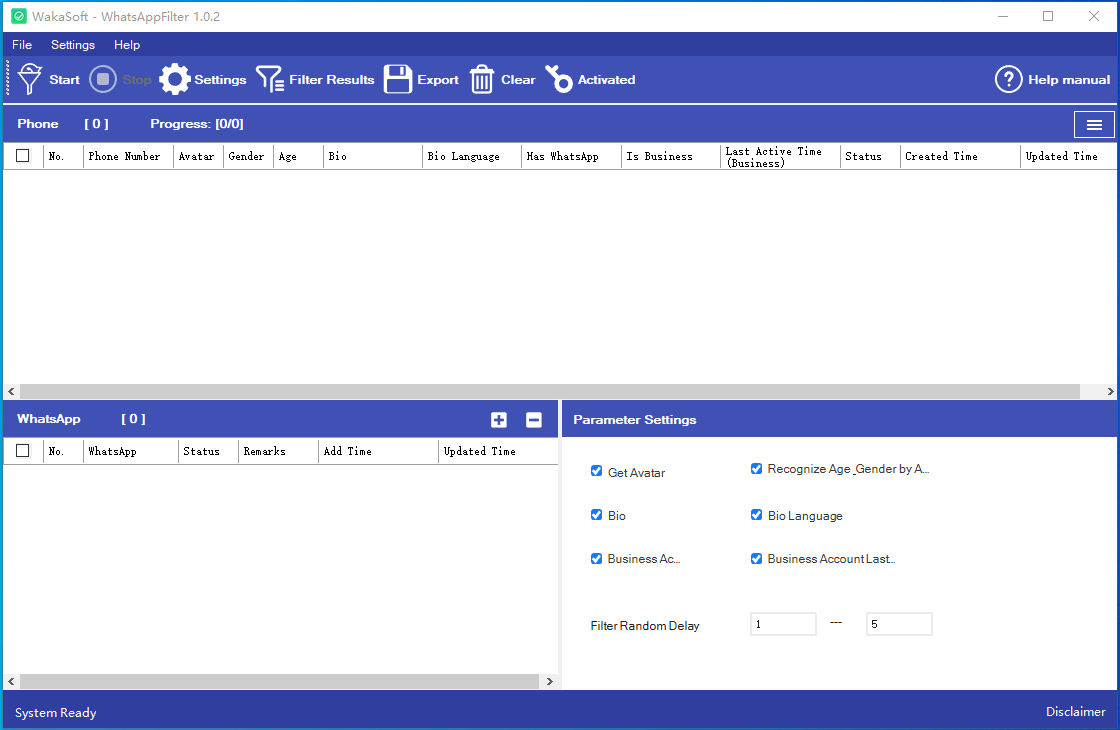Toggle the Bio Language checkbox
The image size is (1120, 730).
pos(756,515)
